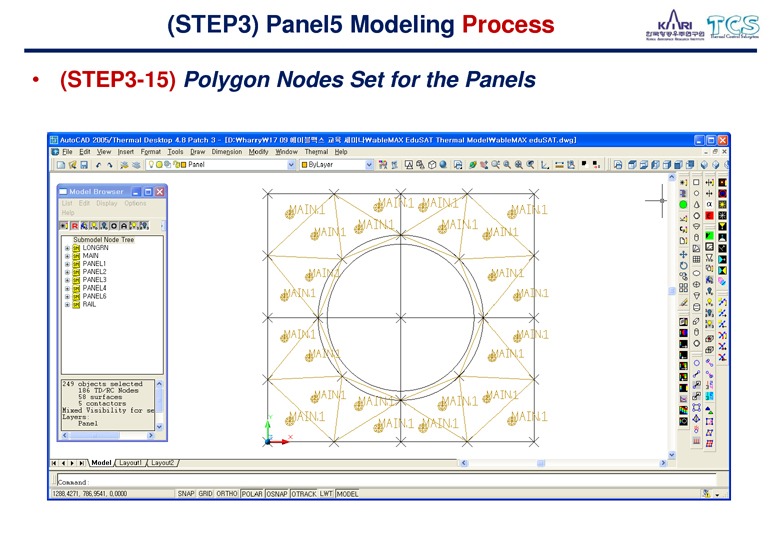Viewport: 780px width, 540px height.
Task: Open the Insert menu
Action: click(125, 152)
